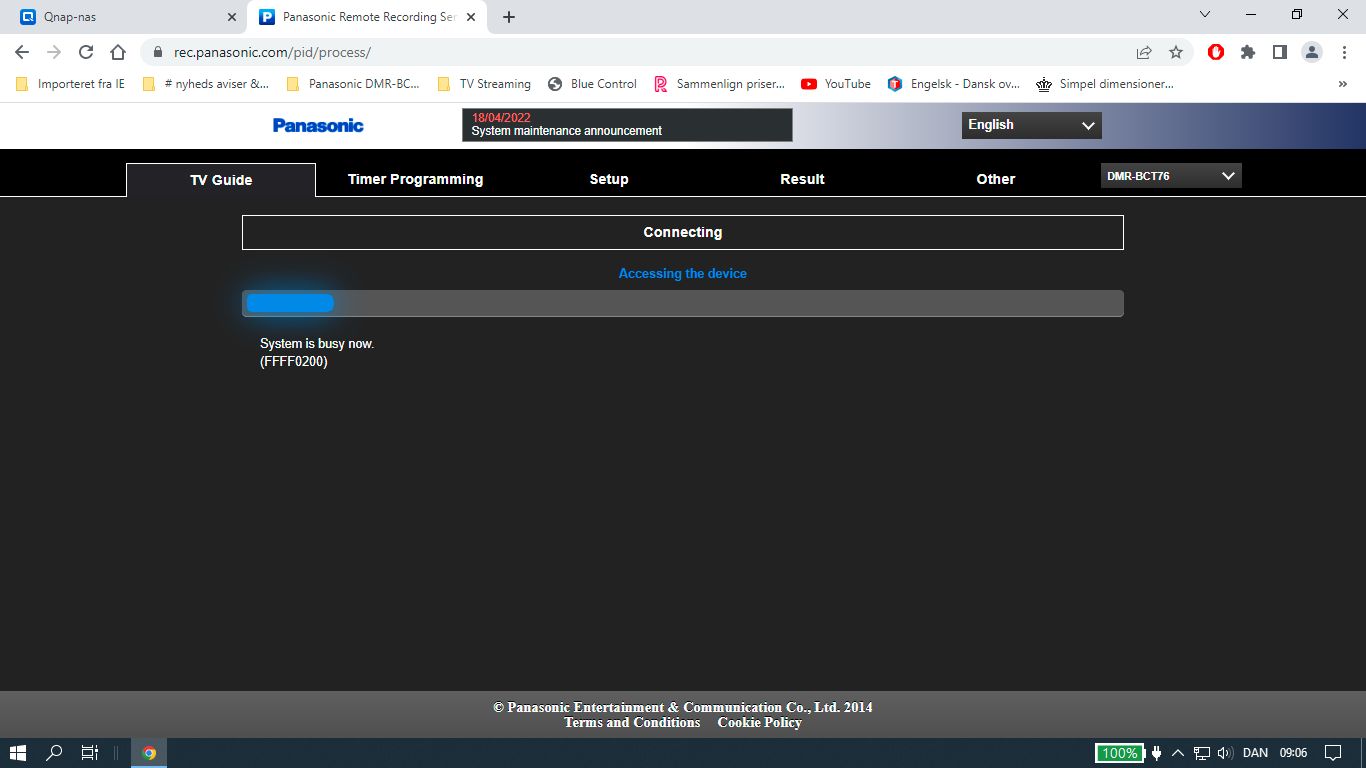This screenshot has width=1366, height=768.
Task: Go back with the browser back arrow
Action: (22, 52)
